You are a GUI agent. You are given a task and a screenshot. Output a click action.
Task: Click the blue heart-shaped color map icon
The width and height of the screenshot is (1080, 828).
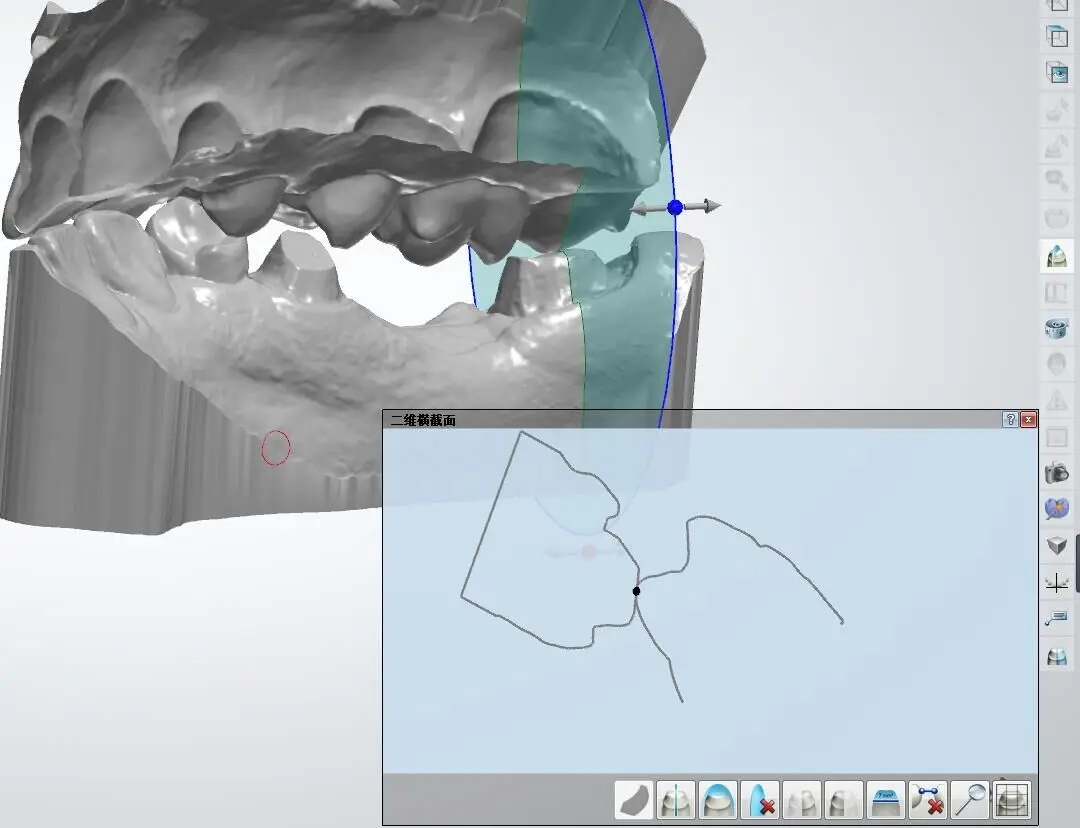pyautogui.click(x=1057, y=508)
